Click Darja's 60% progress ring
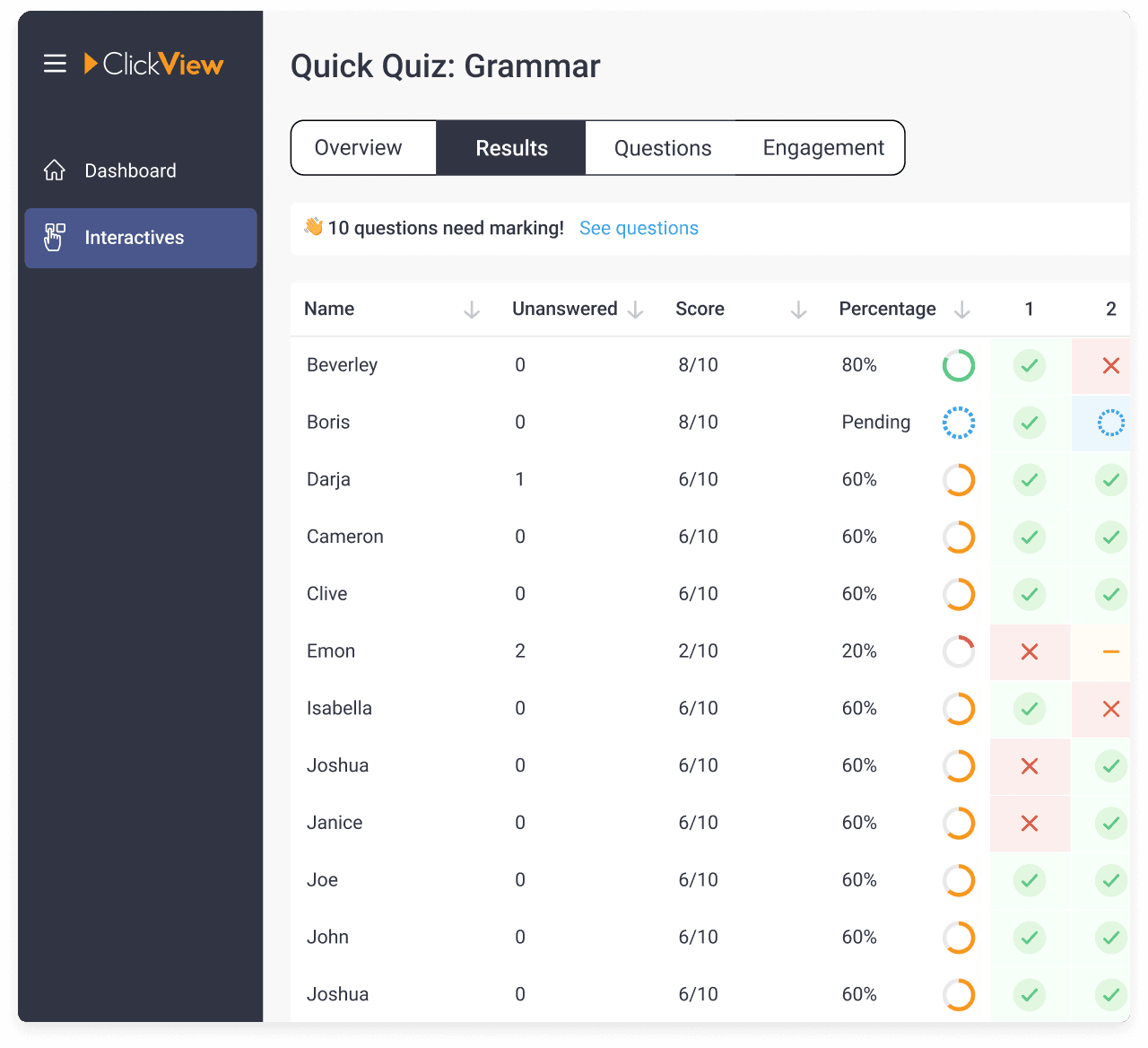The width and height of the screenshot is (1148, 1048). coord(959,480)
